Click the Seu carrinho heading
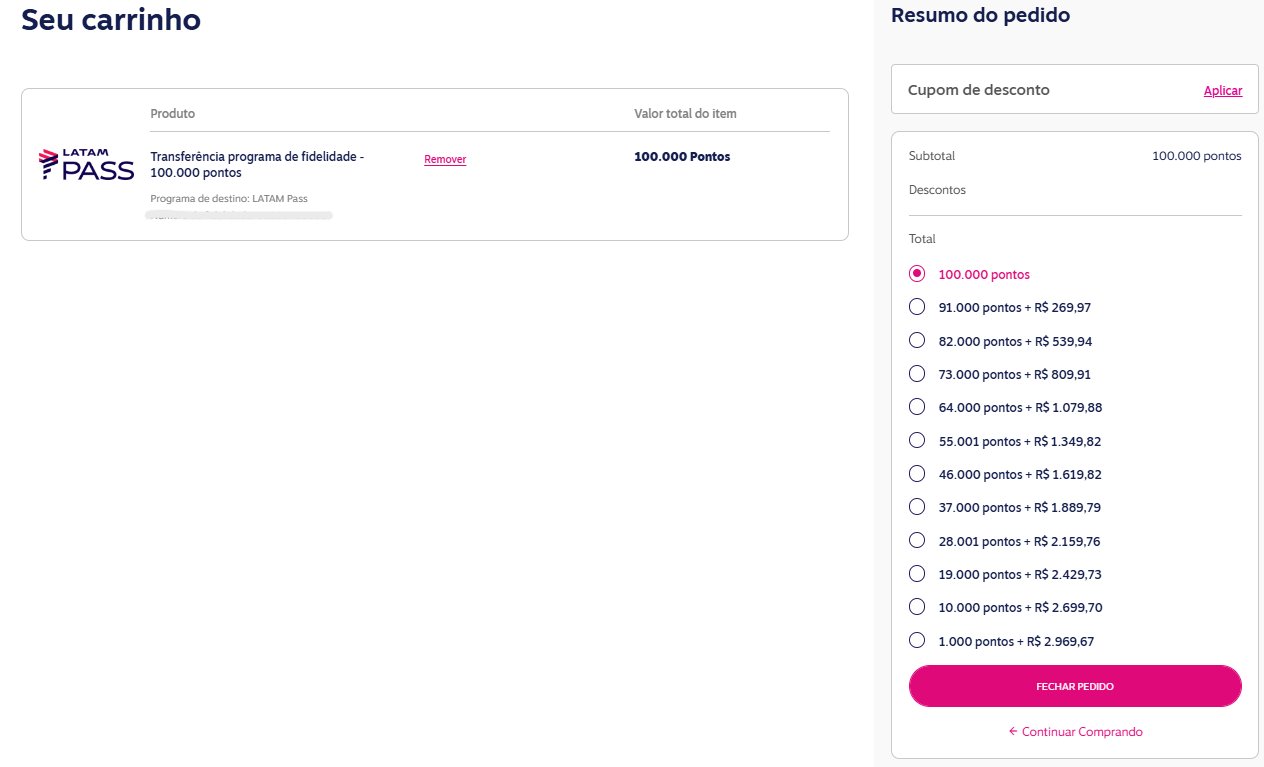Screen dimensions: 1264x767 click(x=111, y=19)
